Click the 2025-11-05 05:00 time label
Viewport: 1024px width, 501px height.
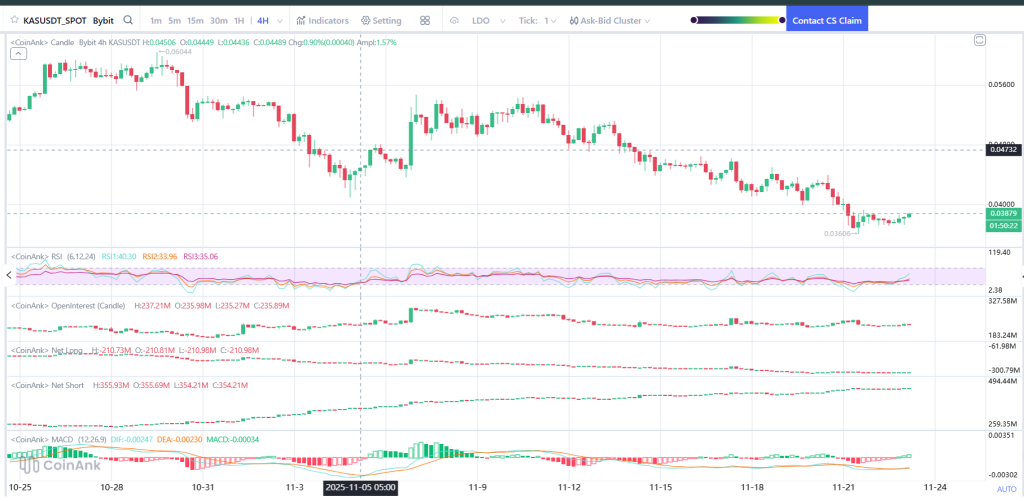point(360,488)
